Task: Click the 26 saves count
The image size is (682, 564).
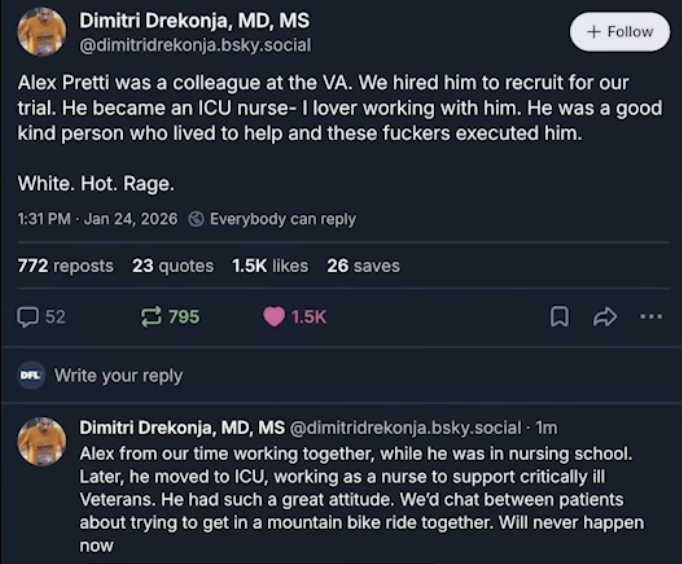Action: coord(363,265)
